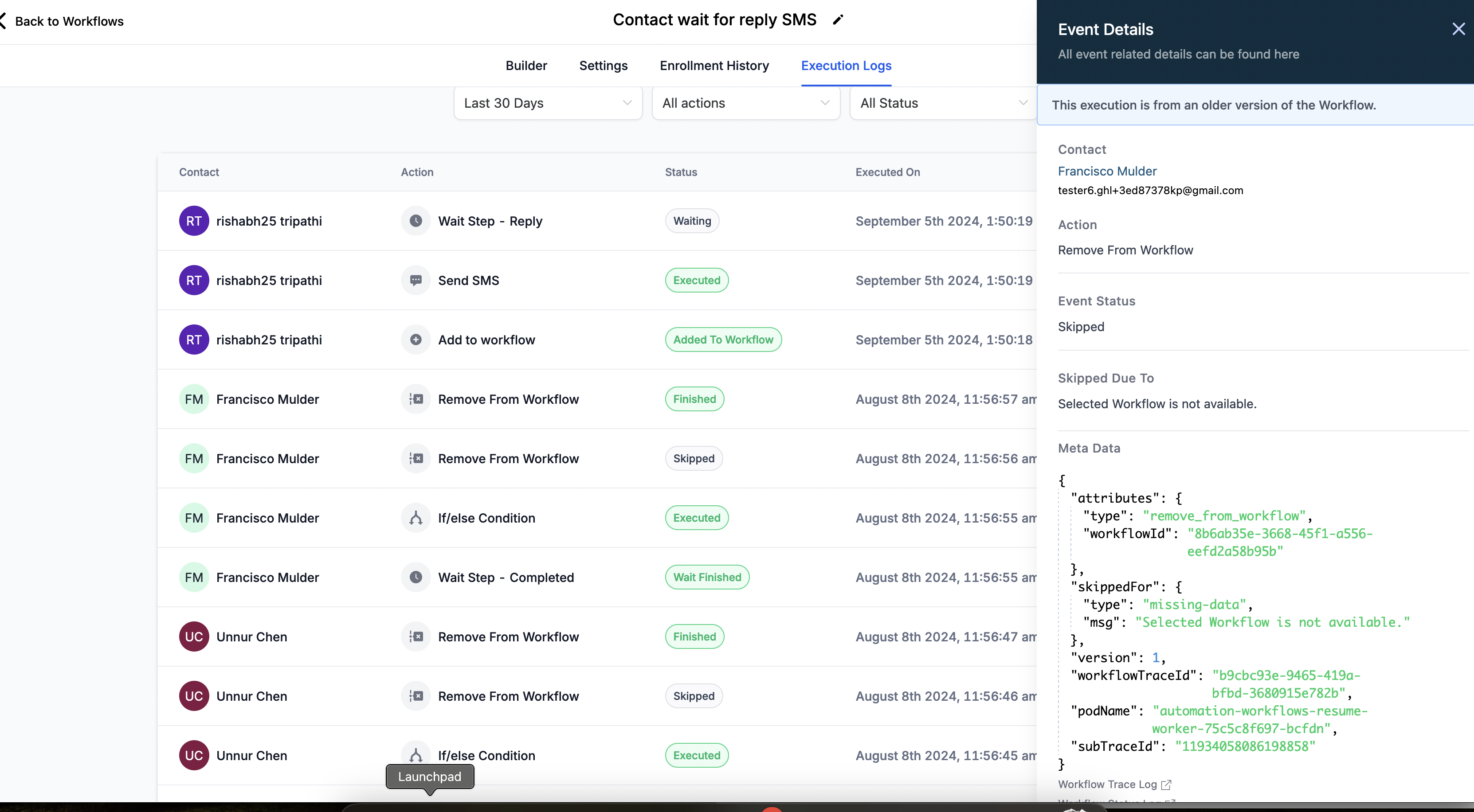The height and width of the screenshot is (812, 1474).
Task: Click Remove From Workflow icon at 11:56:56
Action: tap(416, 459)
